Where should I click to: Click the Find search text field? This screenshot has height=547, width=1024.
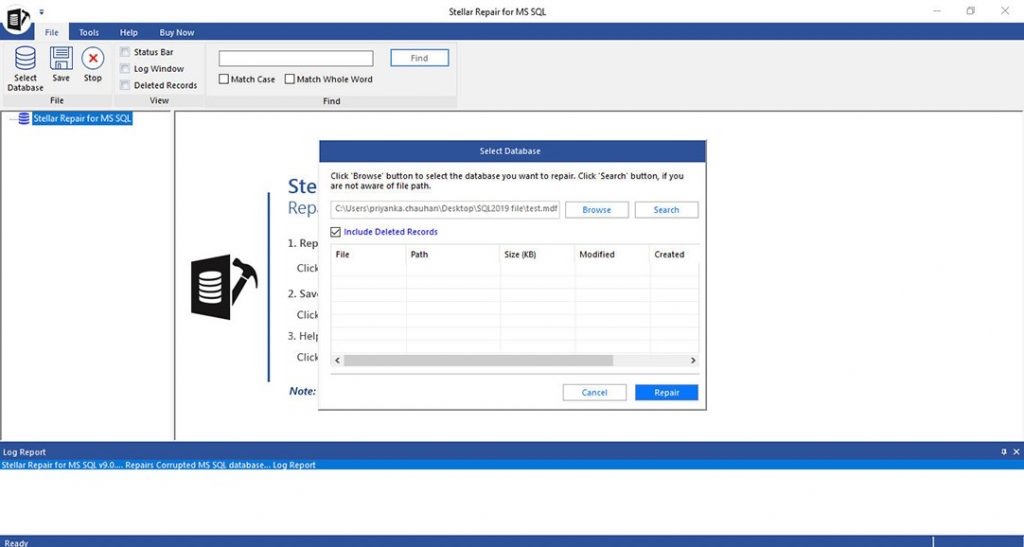point(296,59)
